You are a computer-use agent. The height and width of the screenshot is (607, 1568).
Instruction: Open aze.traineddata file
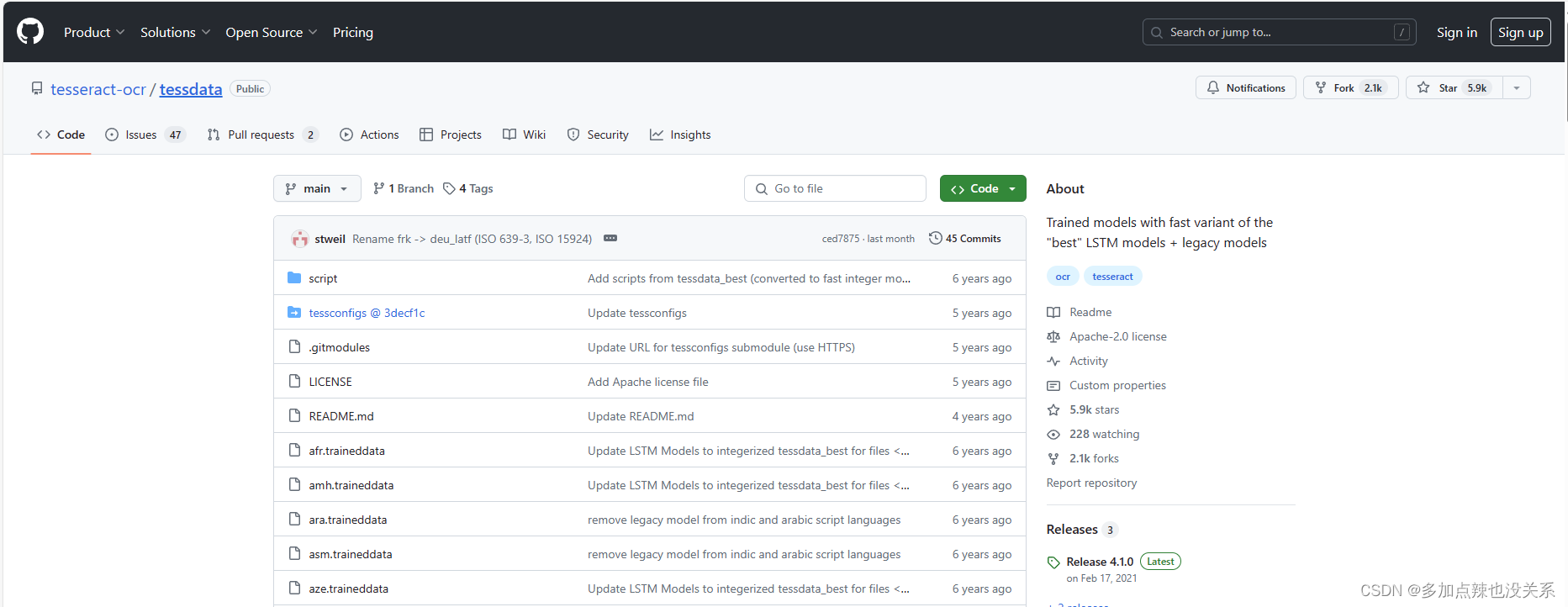click(349, 589)
